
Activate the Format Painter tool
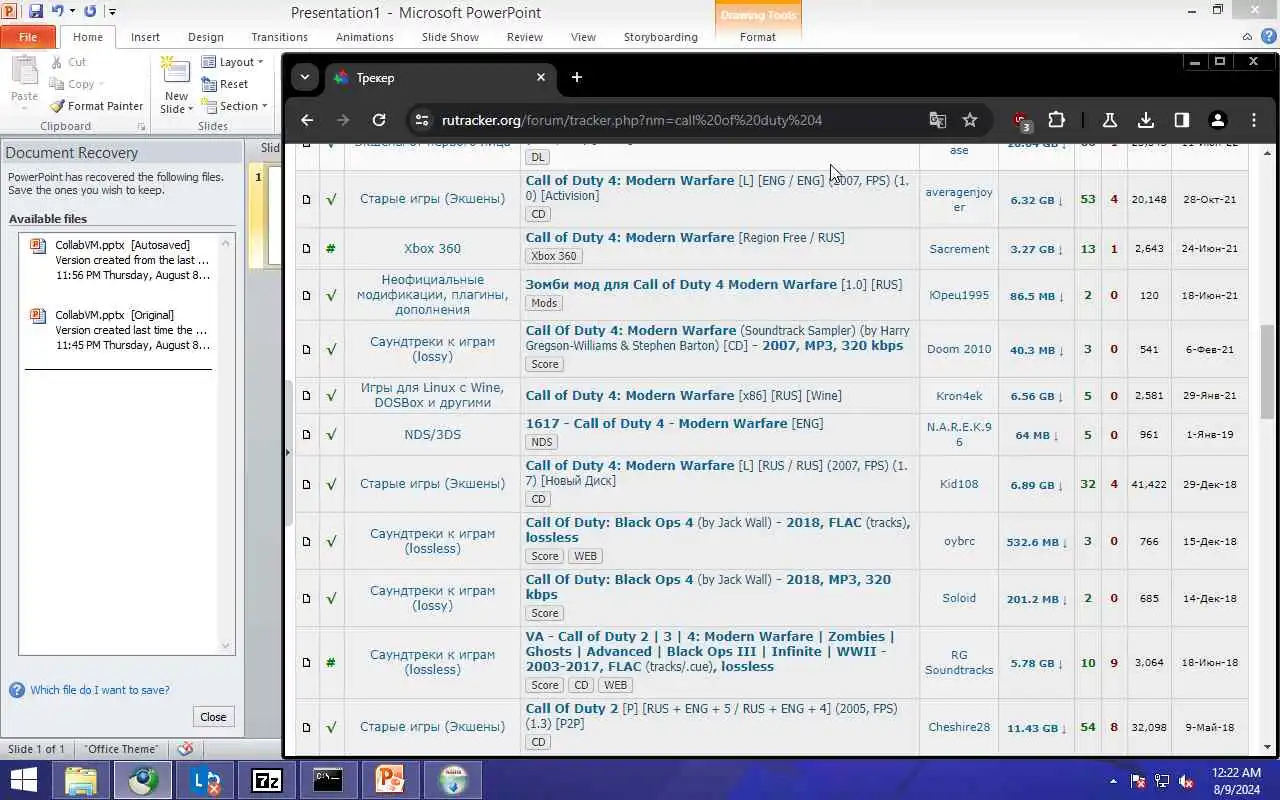(x=96, y=106)
